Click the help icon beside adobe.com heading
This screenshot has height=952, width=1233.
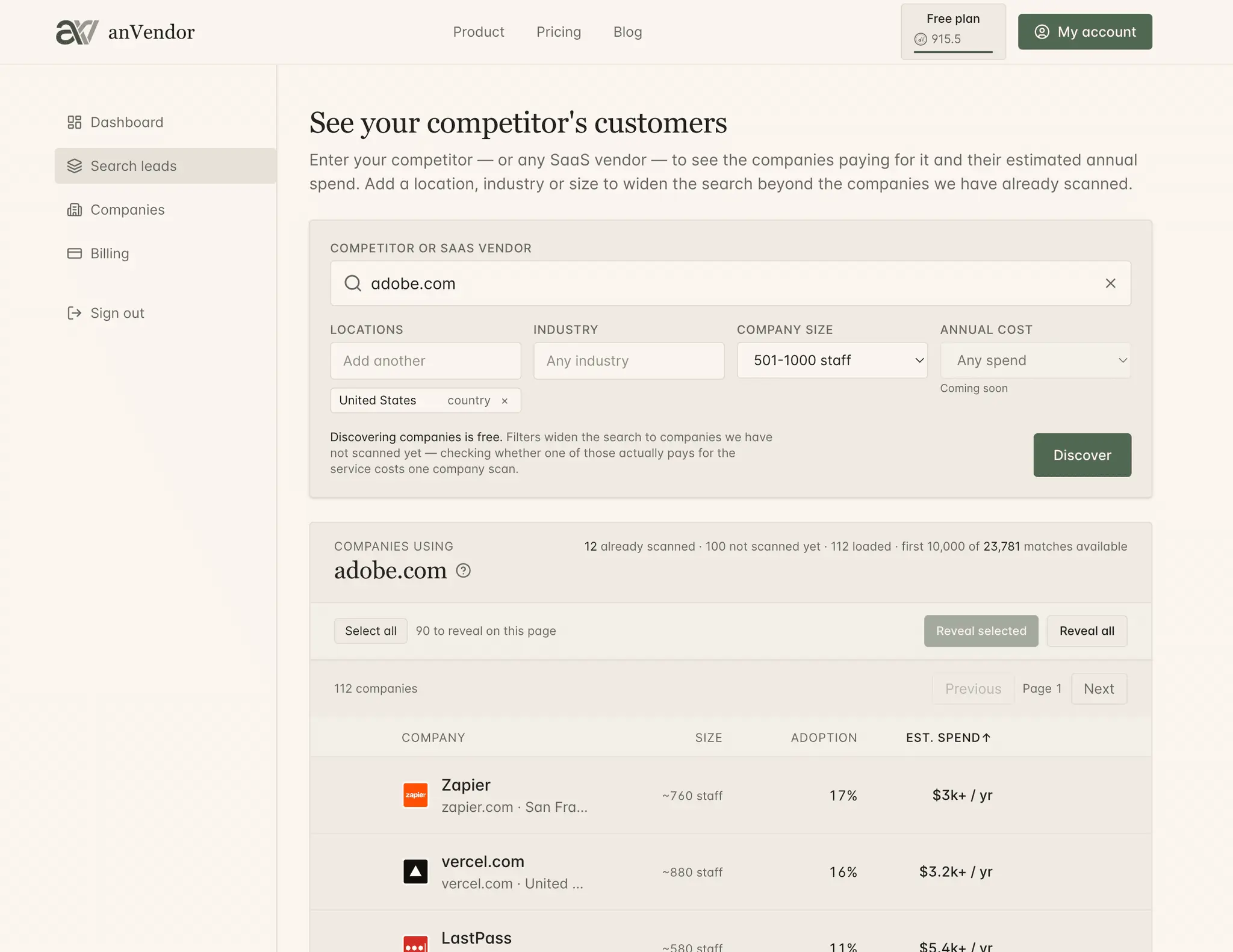click(x=463, y=570)
